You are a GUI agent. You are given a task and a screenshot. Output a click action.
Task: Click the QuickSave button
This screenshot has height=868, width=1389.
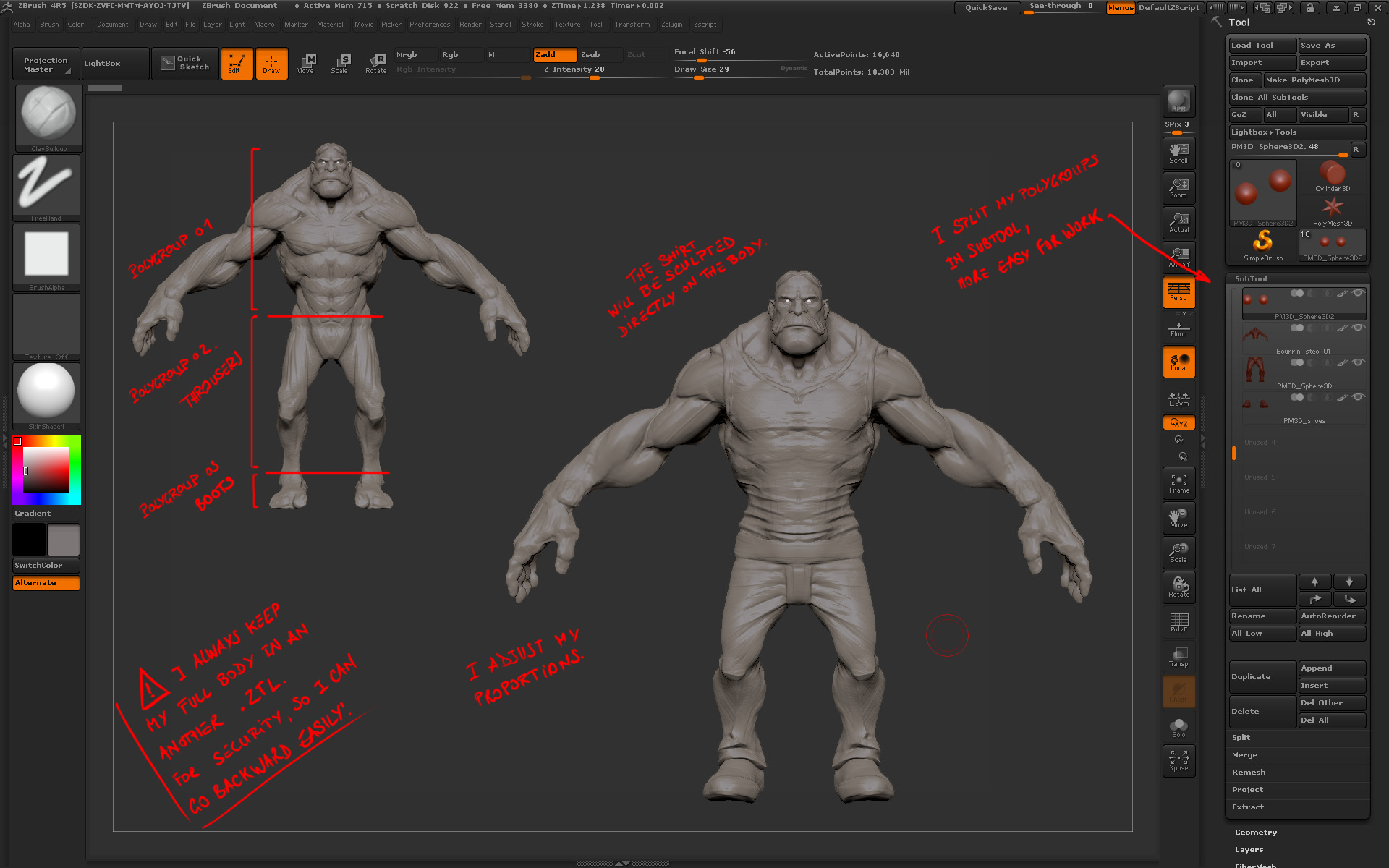(987, 8)
